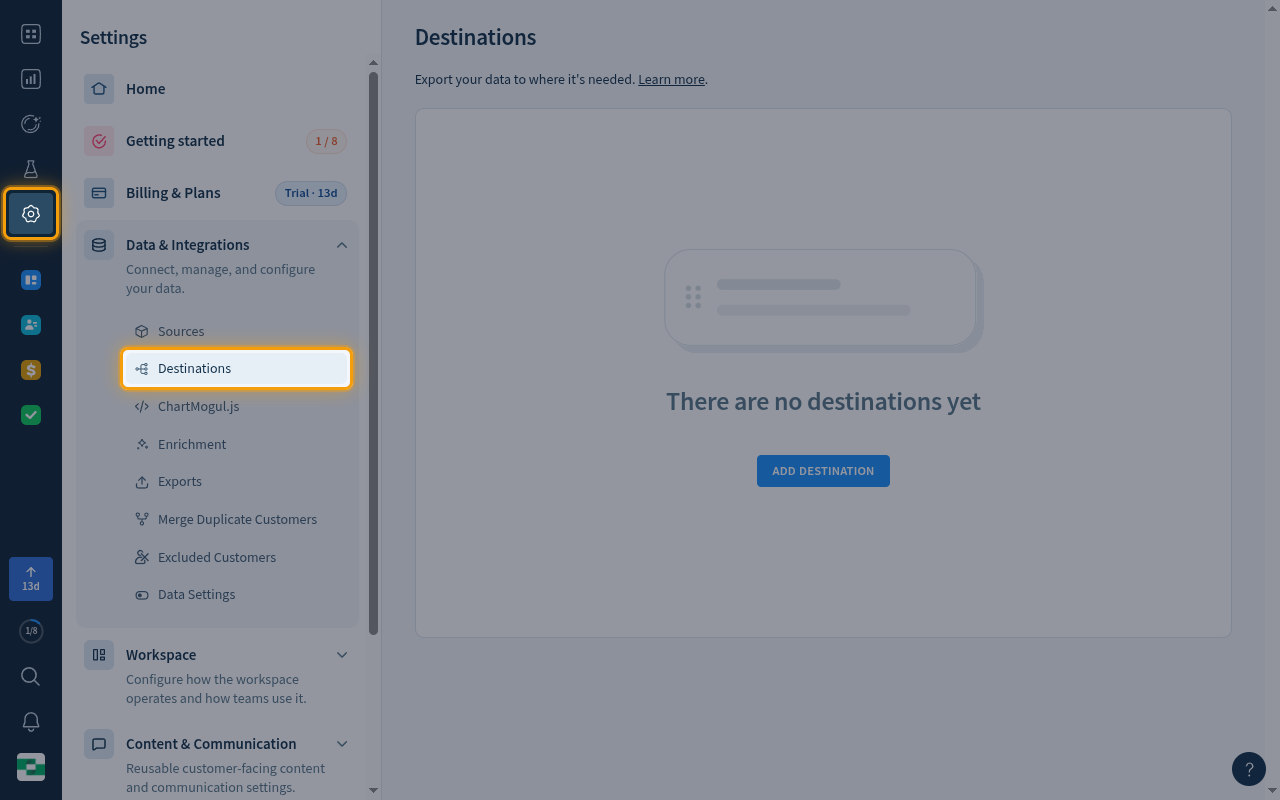Click the settings sidebar scrollbar thumb
Screen dimensions: 1280x800
point(374,353)
